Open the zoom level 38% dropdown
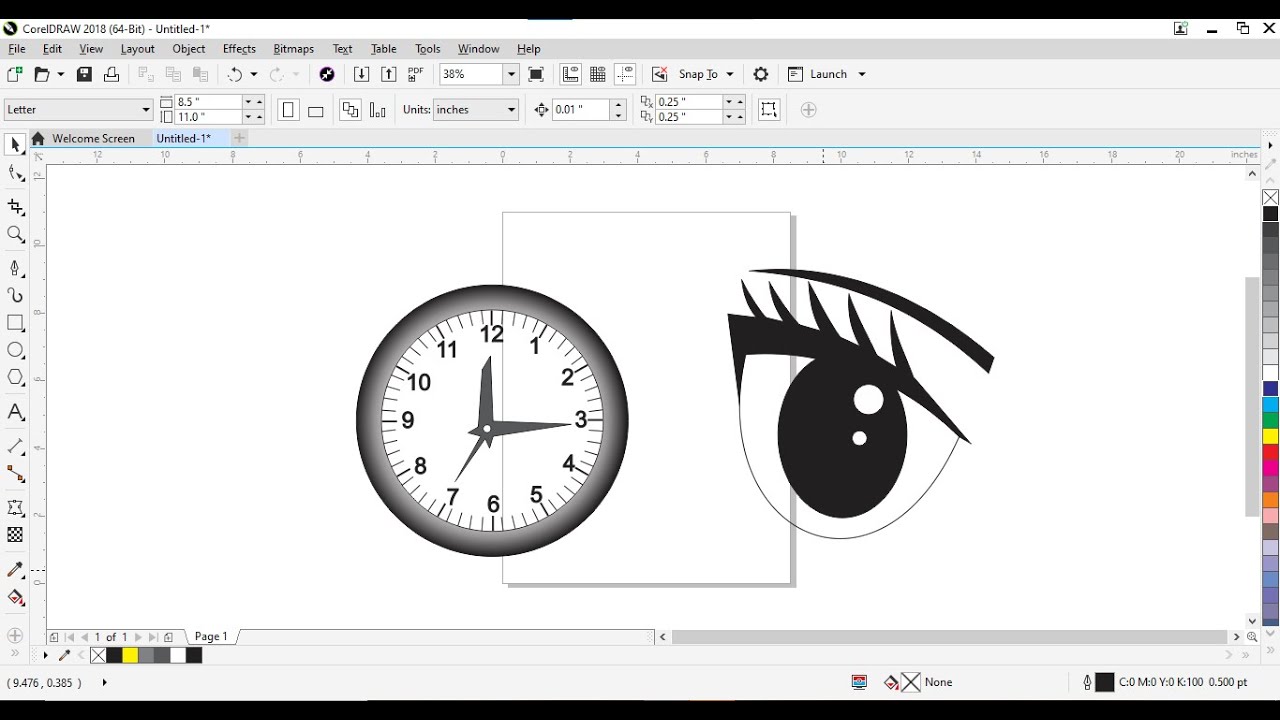This screenshot has width=1280, height=720. pos(511,74)
